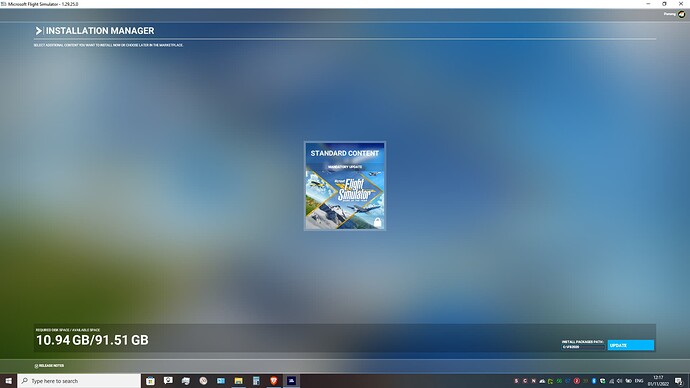Image resolution: width=690 pixels, height=388 pixels.
Task: Click the blue UPDATE button
Action: tap(631, 345)
